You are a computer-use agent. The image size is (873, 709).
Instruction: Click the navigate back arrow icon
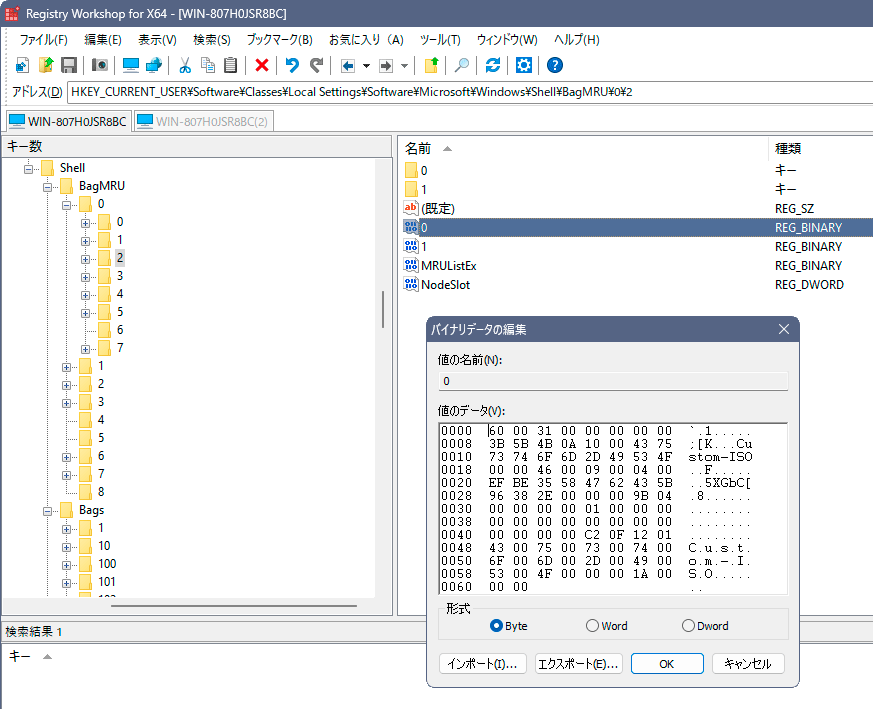click(347, 66)
